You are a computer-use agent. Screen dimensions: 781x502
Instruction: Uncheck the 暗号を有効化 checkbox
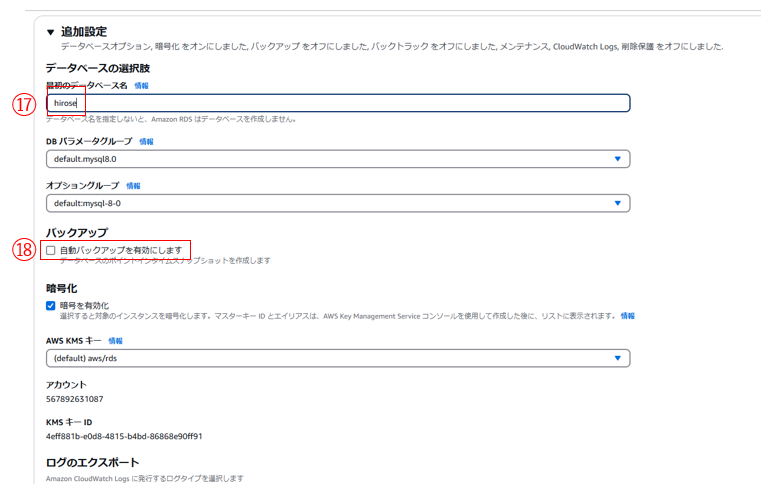(51, 305)
